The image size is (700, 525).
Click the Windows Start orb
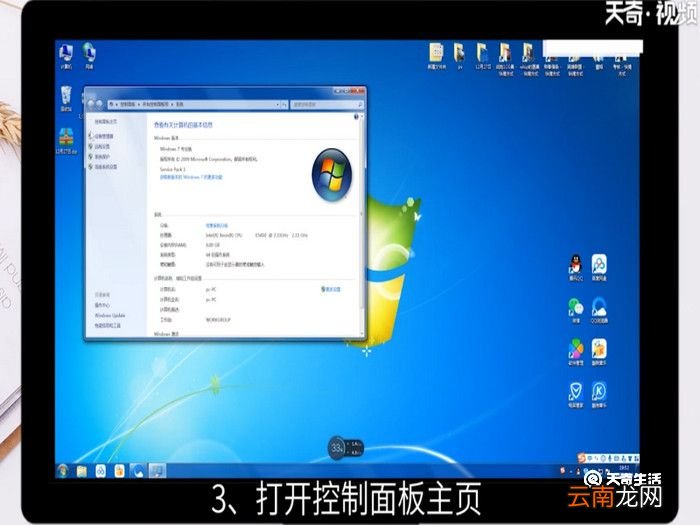click(x=62, y=471)
